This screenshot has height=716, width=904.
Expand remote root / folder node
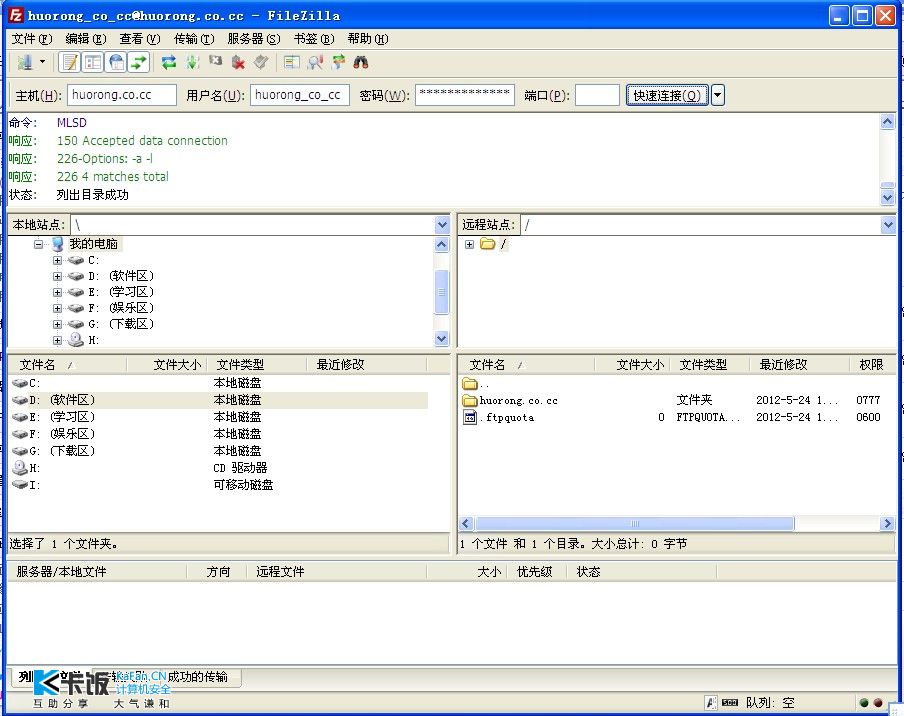point(469,244)
